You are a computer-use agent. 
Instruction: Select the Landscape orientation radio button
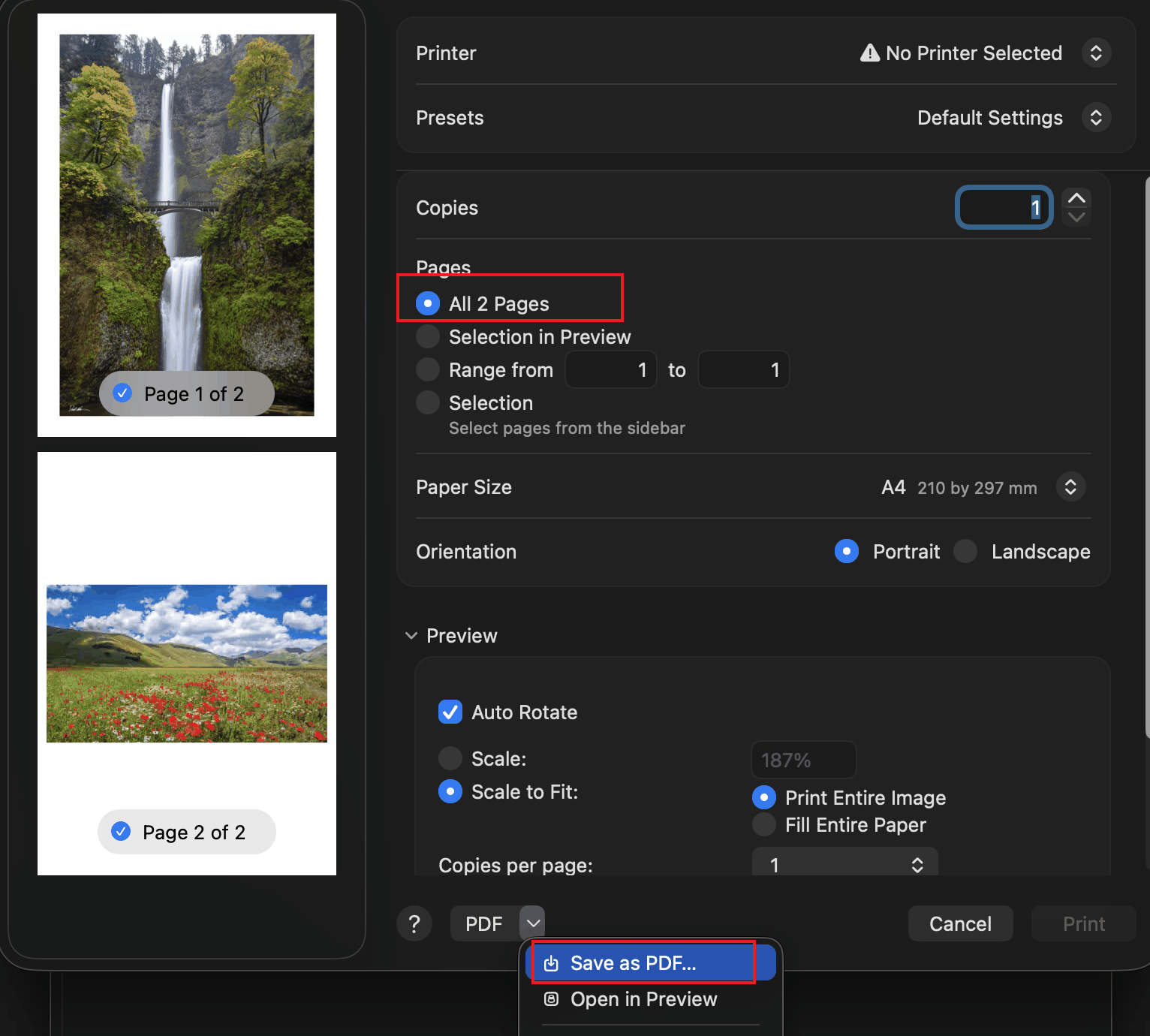pos(965,552)
